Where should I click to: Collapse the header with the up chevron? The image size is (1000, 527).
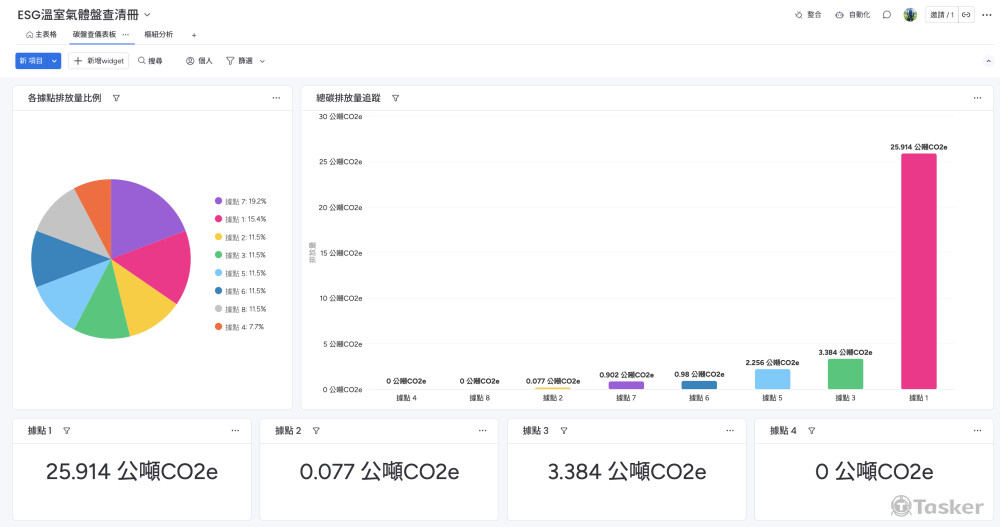pos(988,61)
